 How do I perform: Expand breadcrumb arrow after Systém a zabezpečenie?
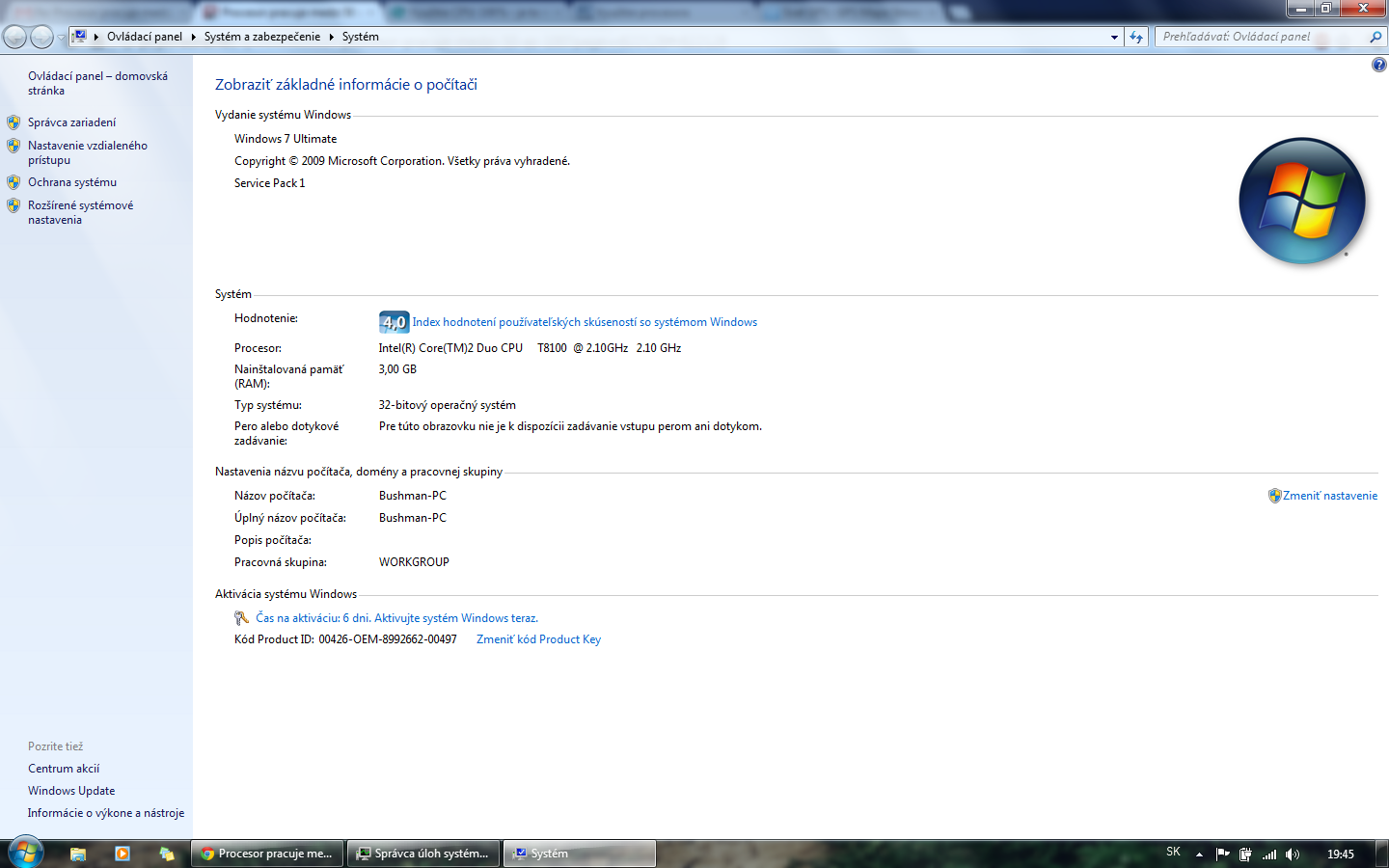pos(331,37)
